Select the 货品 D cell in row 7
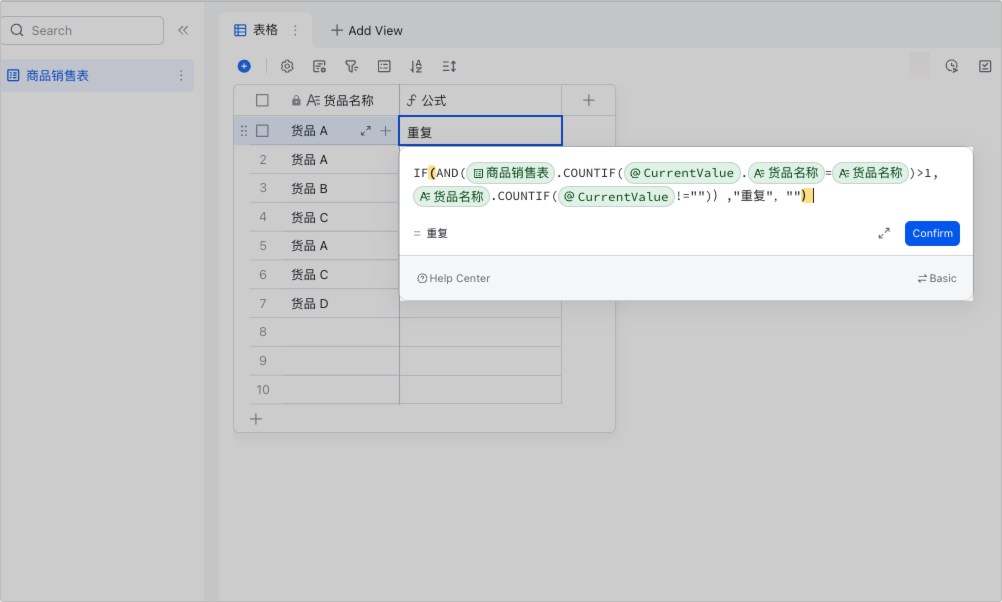This screenshot has width=1002, height=602. click(341, 304)
